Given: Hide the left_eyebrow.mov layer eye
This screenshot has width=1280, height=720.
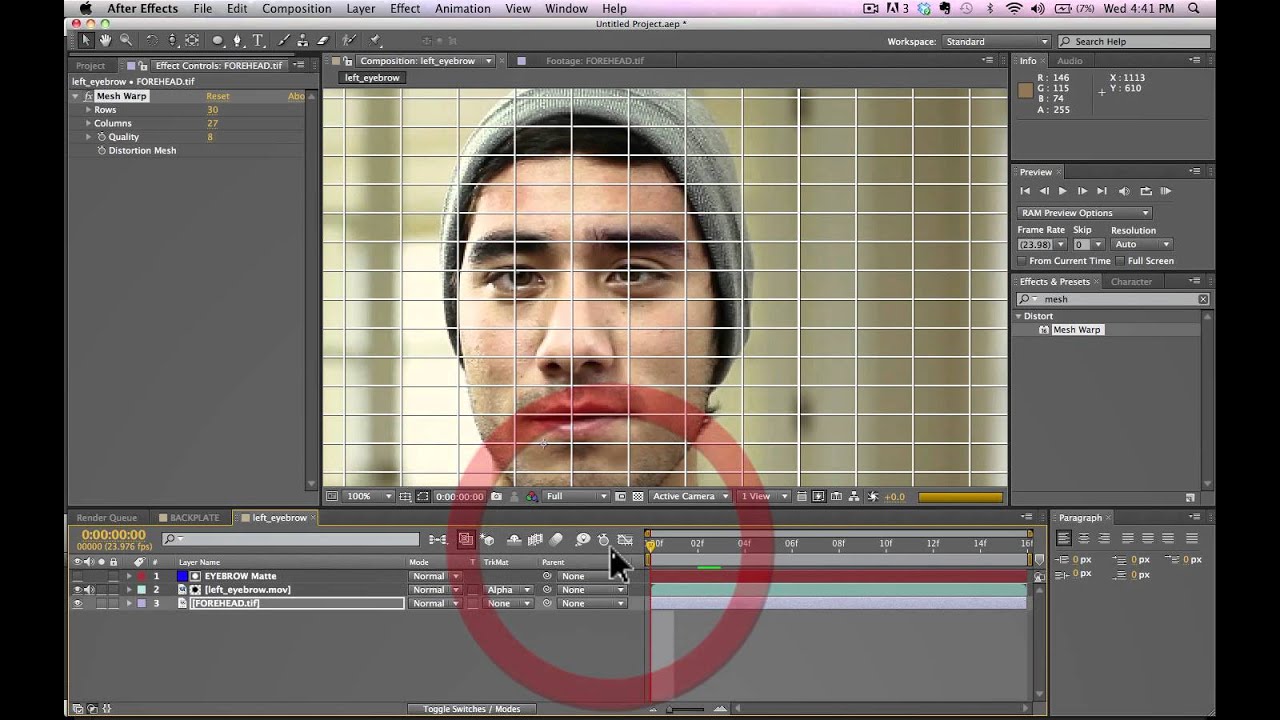Looking at the screenshot, I should click(x=78, y=590).
